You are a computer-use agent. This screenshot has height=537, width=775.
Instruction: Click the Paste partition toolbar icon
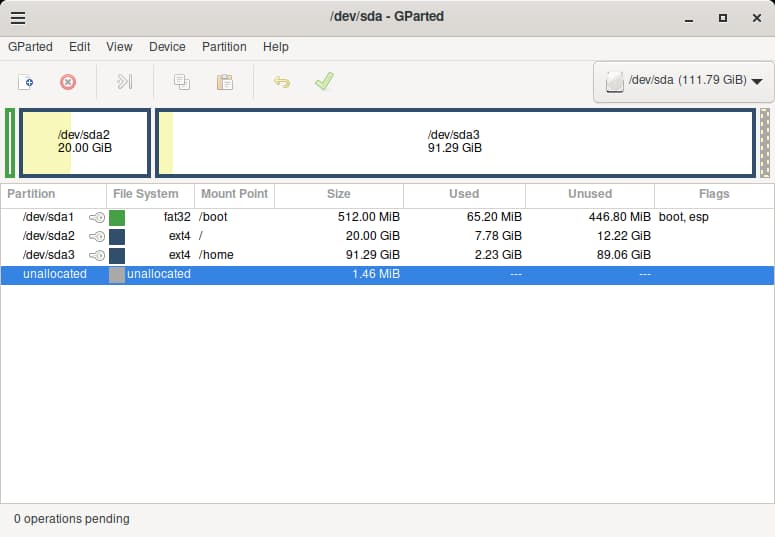click(224, 82)
